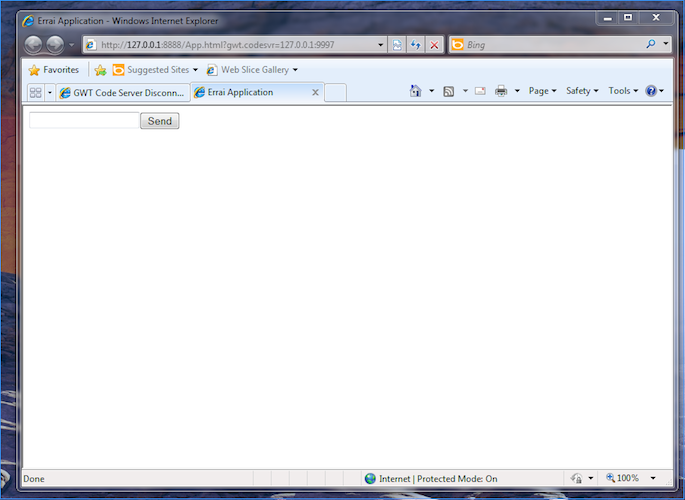This screenshot has width=685, height=500.
Task: Open Quick Tabs grid icon
Action: coord(35,93)
